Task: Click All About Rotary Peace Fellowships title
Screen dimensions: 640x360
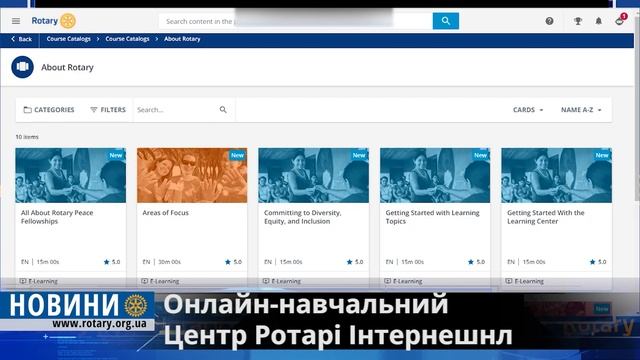Action: pyautogui.click(x=57, y=217)
